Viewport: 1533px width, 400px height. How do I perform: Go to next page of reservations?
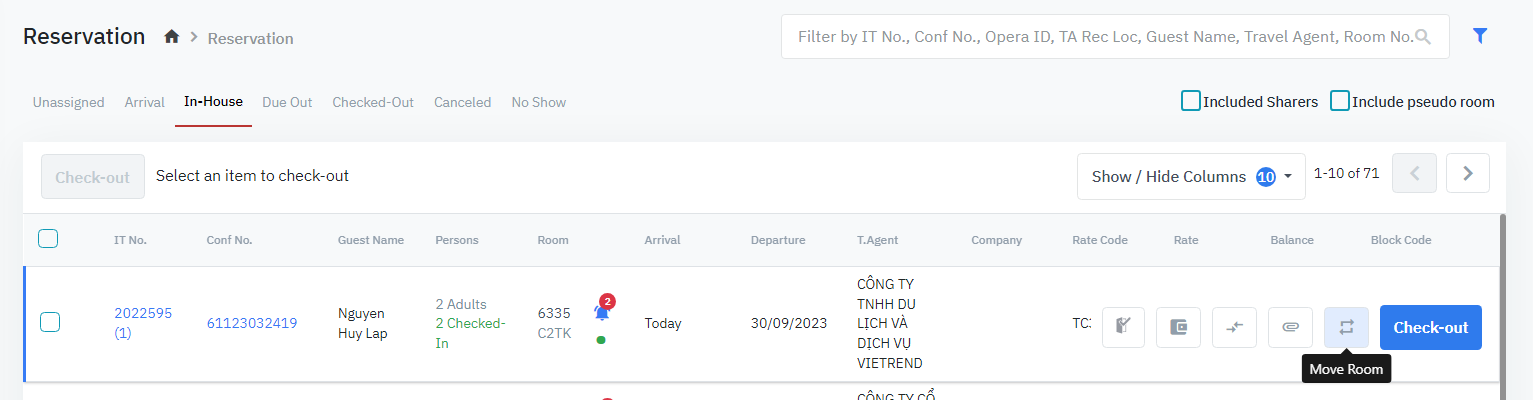coord(1467,173)
